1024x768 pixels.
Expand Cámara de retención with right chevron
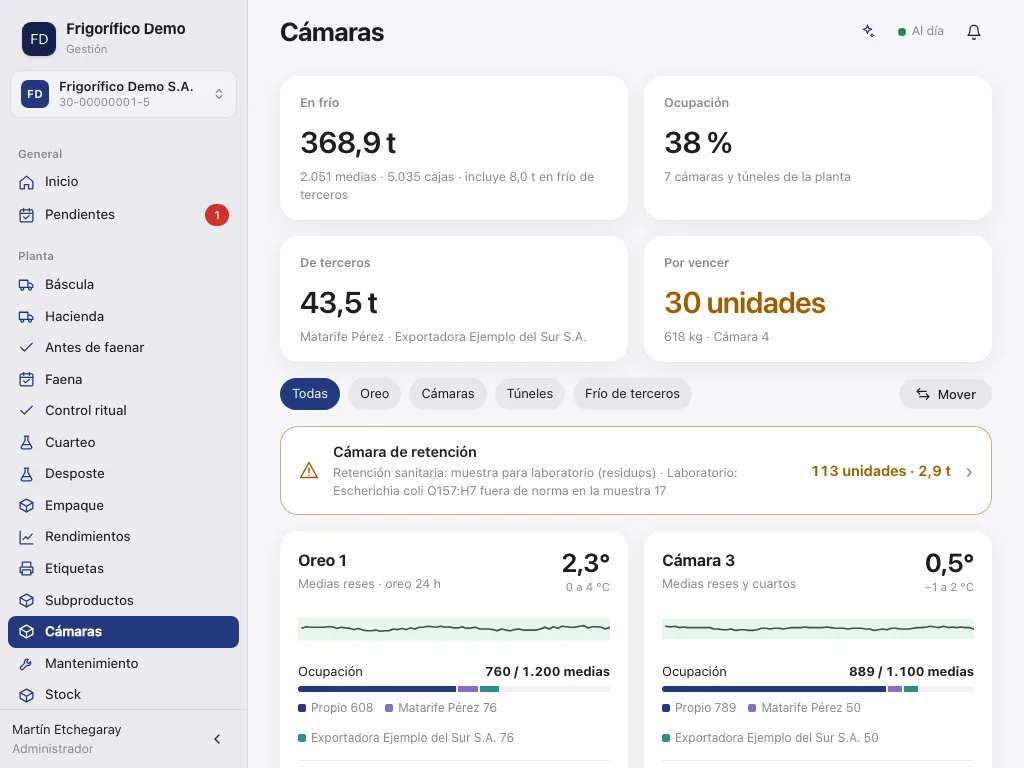pyautogui.click(x=969, y=472)
